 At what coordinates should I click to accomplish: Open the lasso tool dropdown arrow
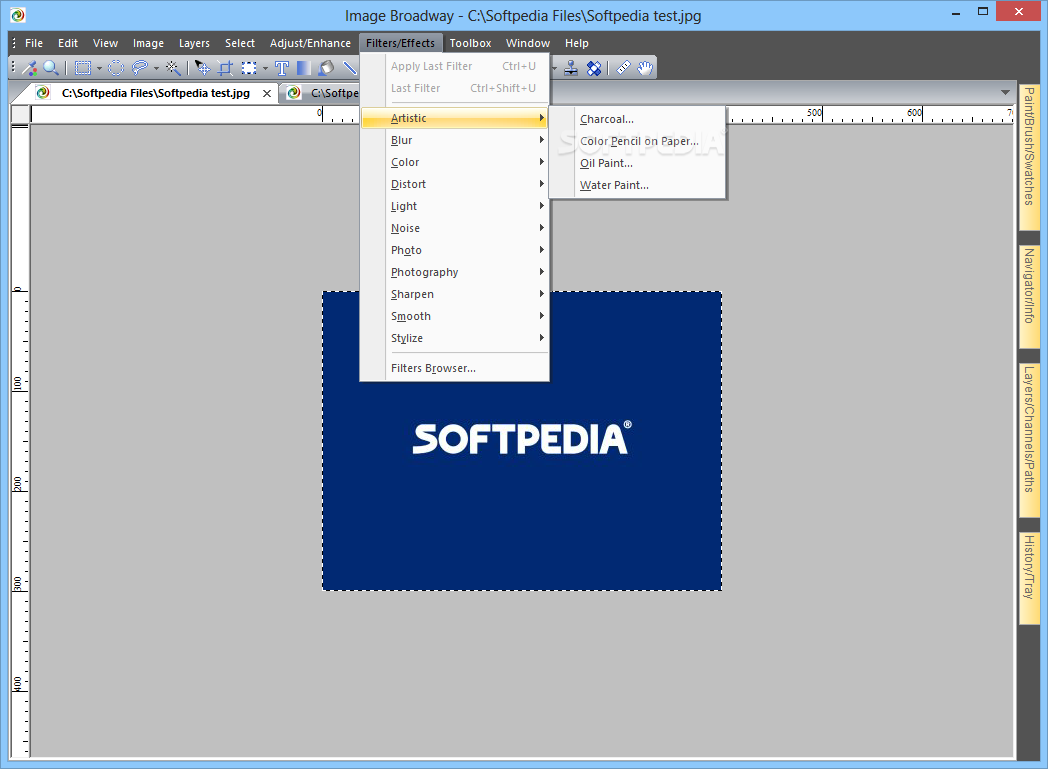click(156, 68)
